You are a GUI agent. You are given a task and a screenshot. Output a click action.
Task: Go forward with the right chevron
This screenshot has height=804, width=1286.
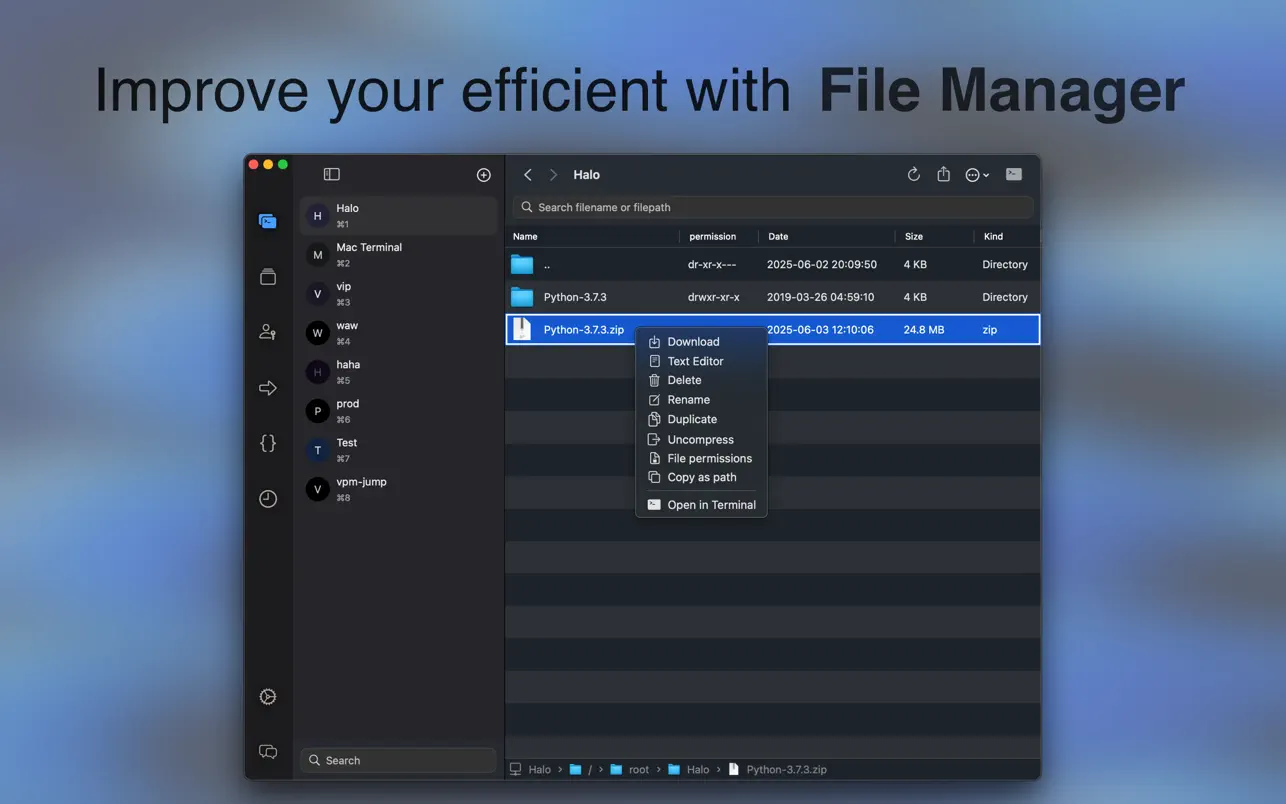pyautogui.click(x=553, y=175)
